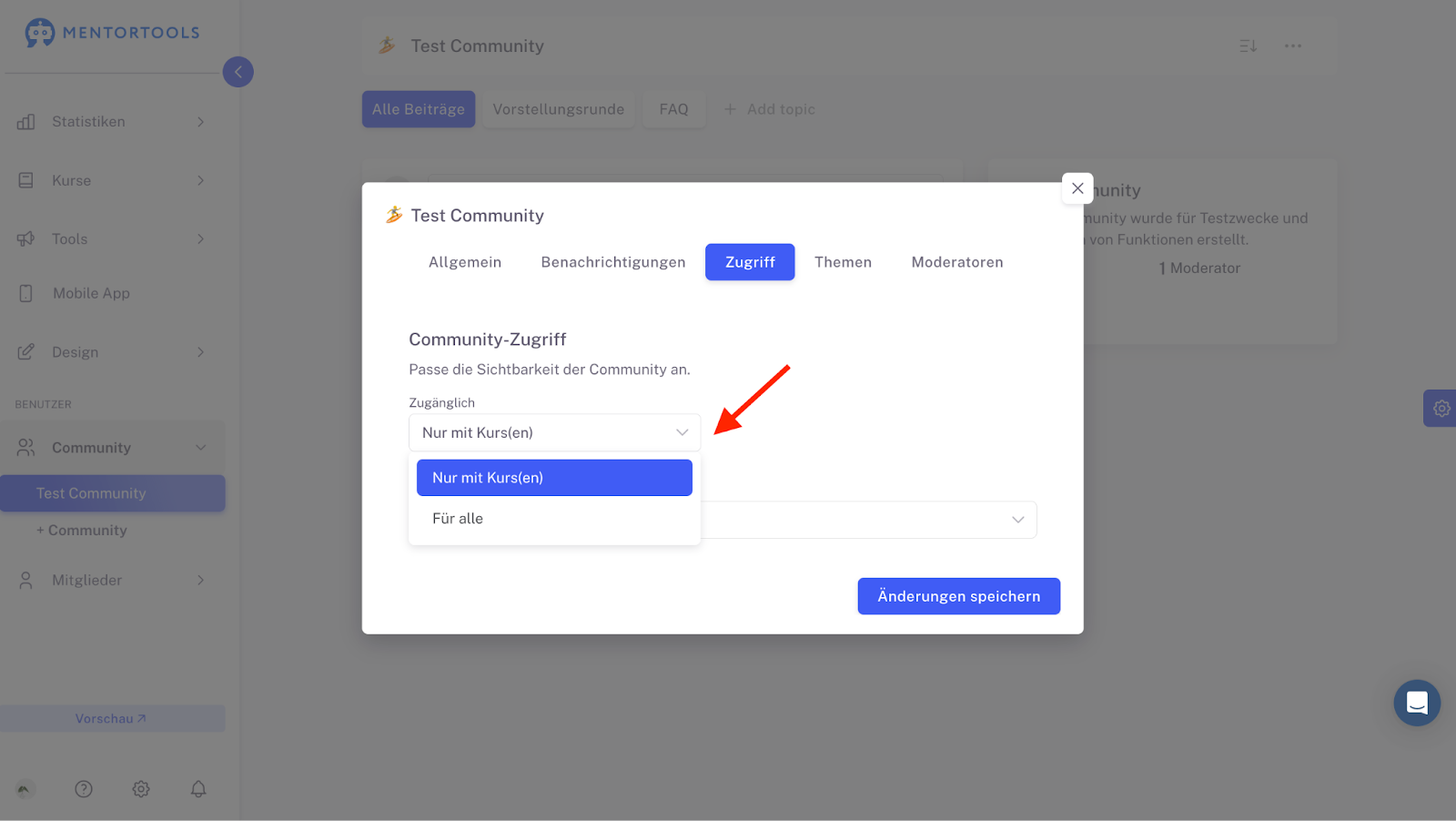Viewport: 1456px width, 821px height.
Task: Click the sort order icon
Action: click(x=1248, y=46)
